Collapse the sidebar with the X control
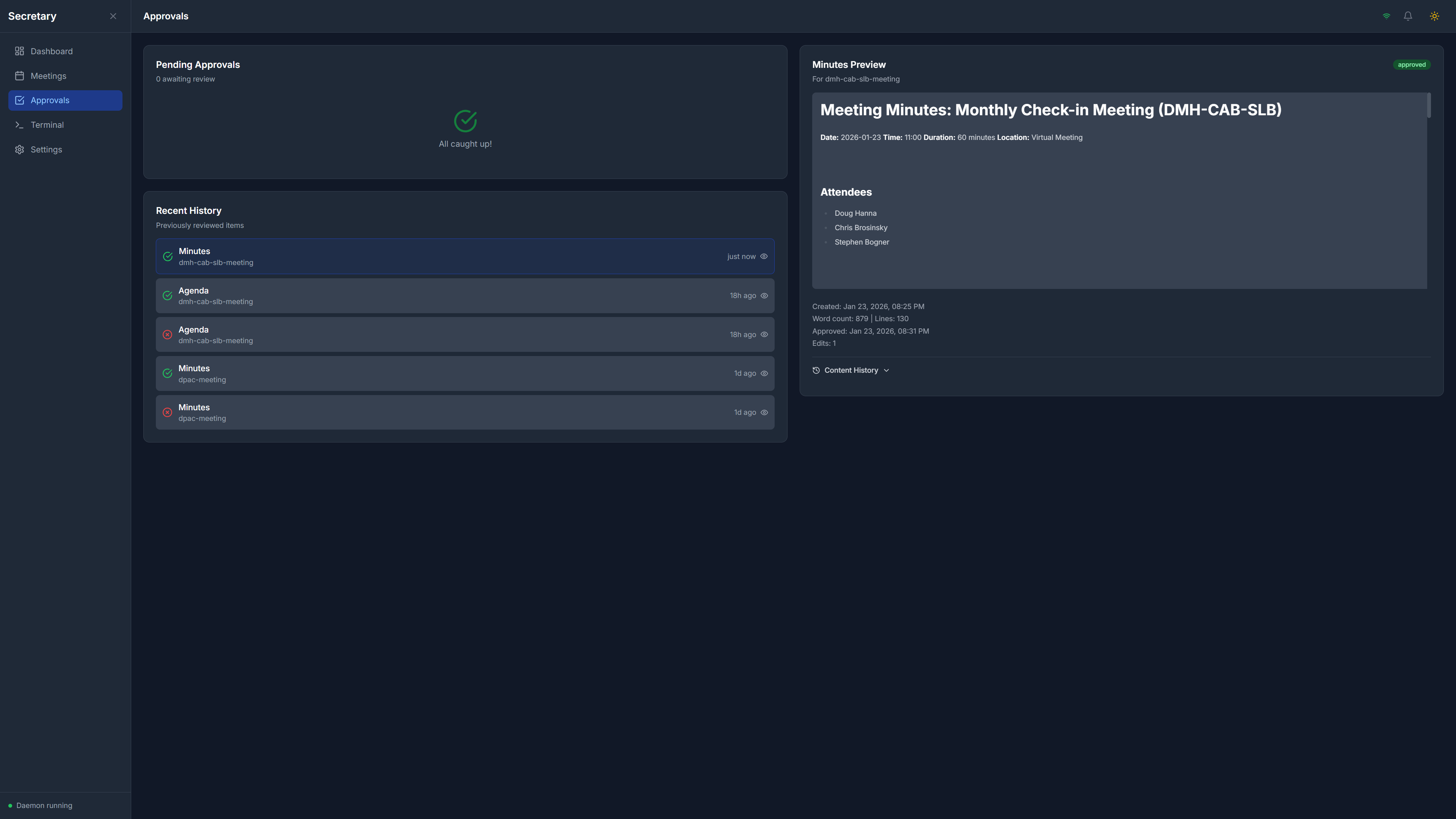The image size is (1456, 819). (x=113, y=16)
